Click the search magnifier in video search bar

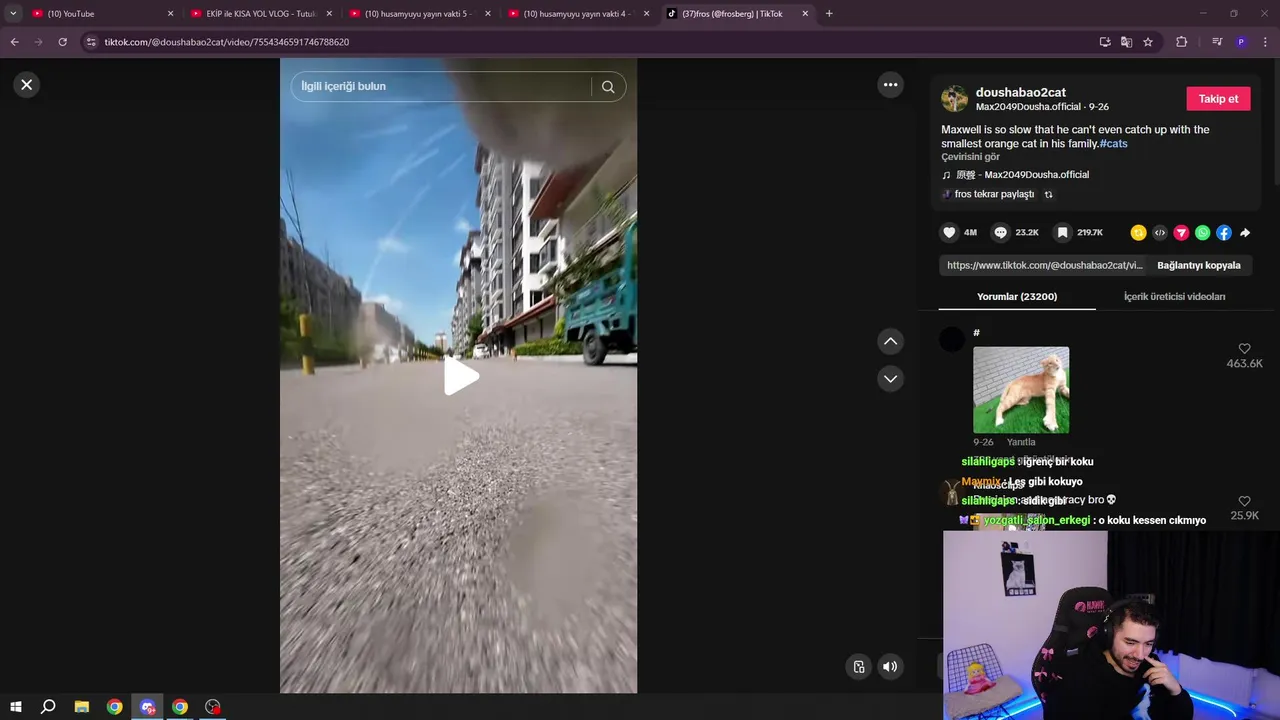pyautogui.click(x=608, y=87)
